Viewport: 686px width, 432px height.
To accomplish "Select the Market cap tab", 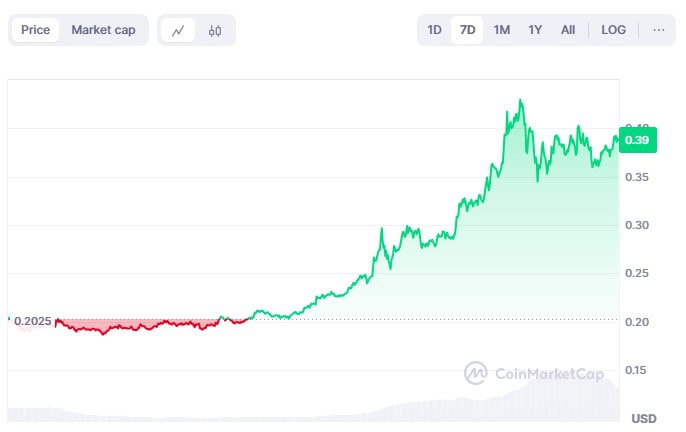I will [103, 30].
